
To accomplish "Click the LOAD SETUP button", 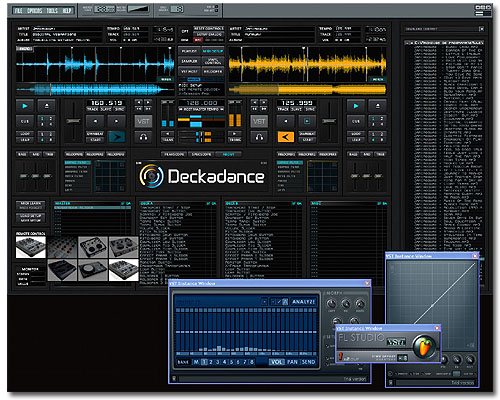I will pyautogui.click(x=31, y=216).
